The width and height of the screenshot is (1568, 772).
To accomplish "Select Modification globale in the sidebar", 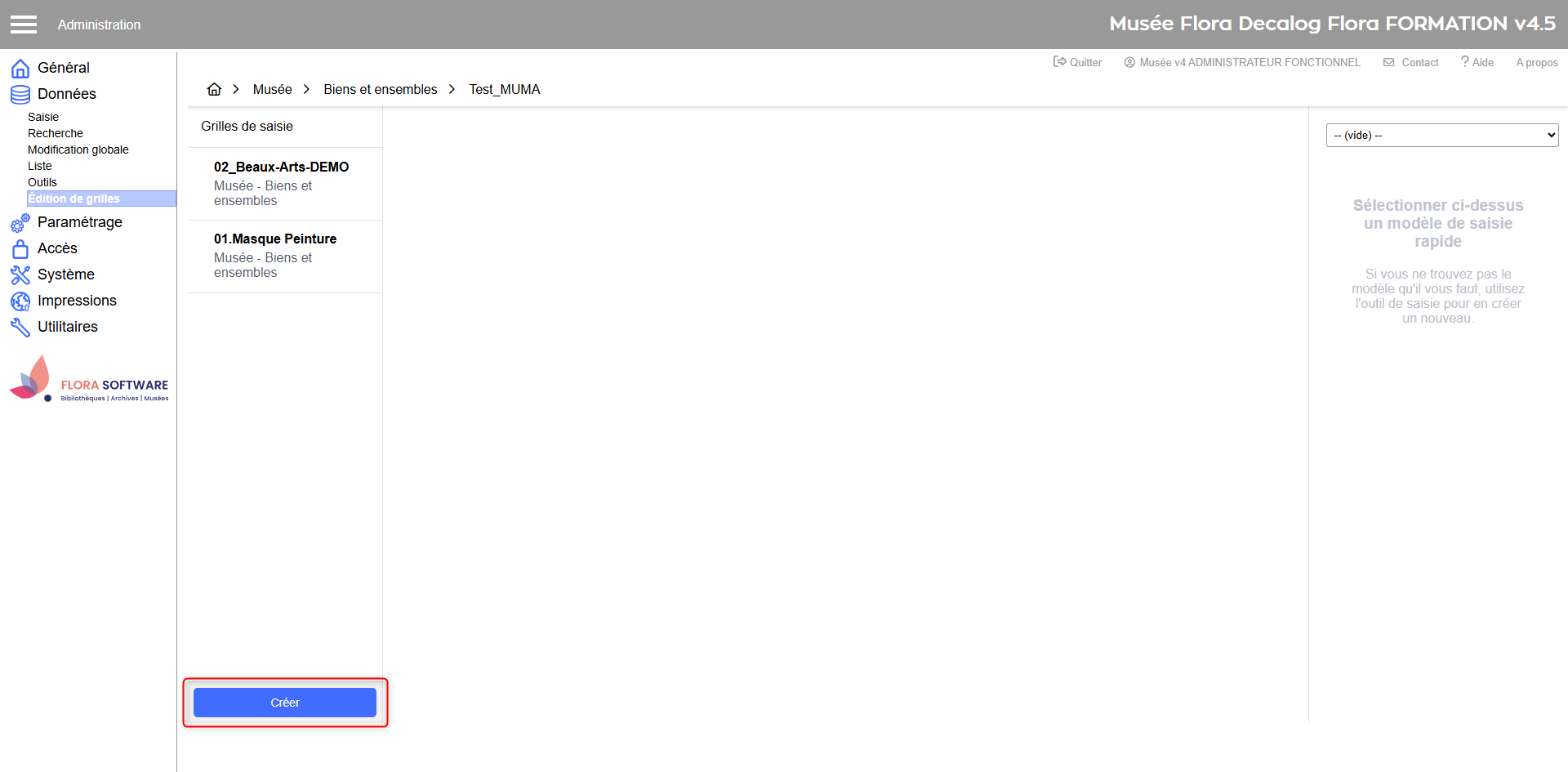I will click(78, 149).
